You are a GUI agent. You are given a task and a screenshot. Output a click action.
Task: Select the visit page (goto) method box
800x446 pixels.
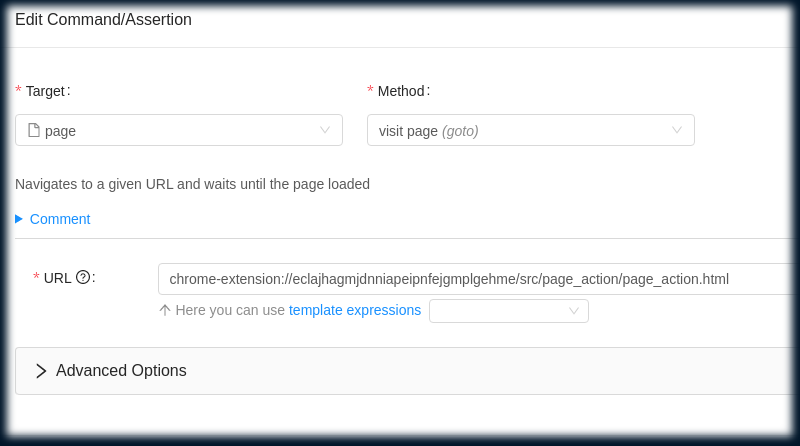click(531, 130)
